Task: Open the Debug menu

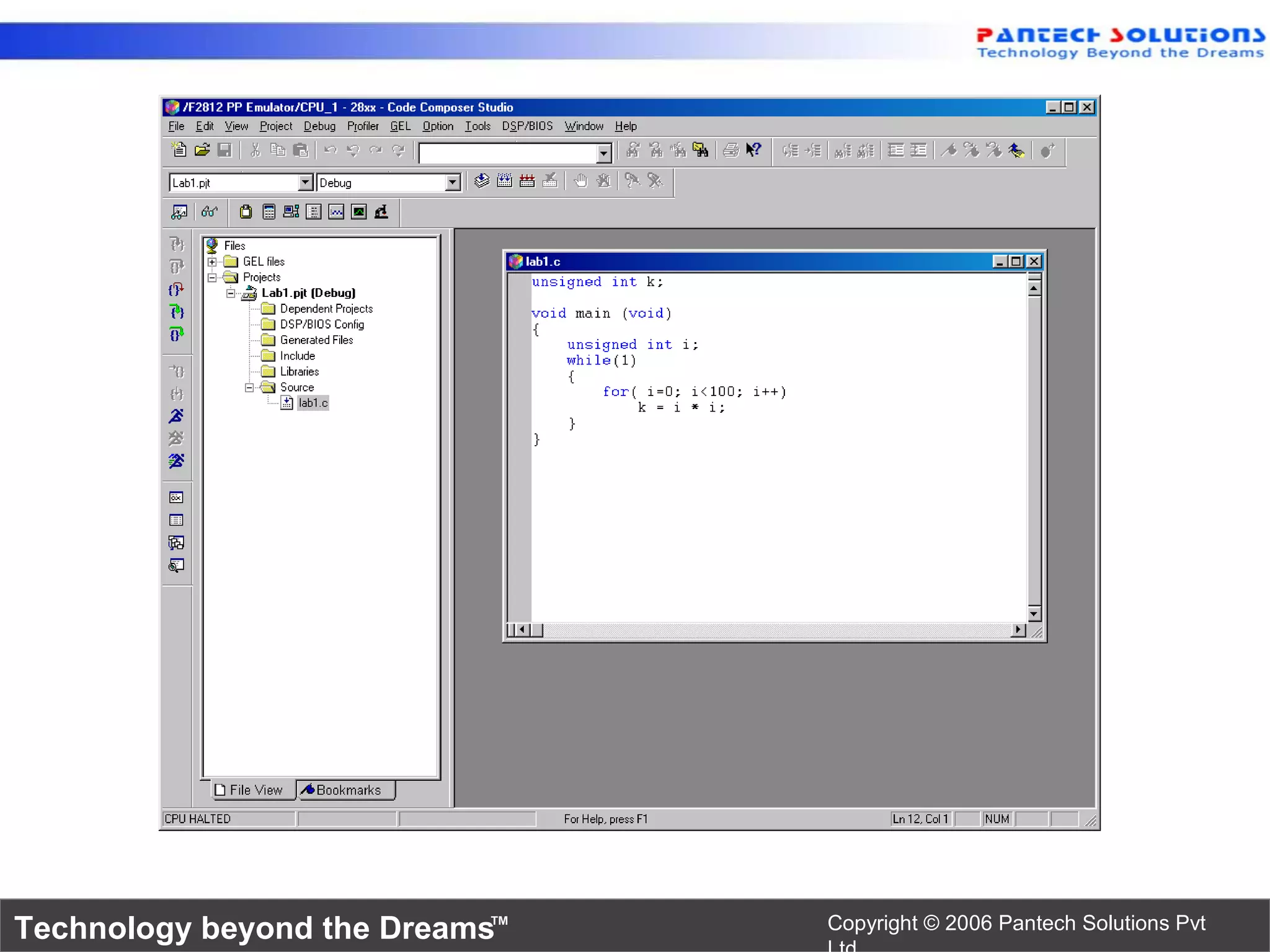Action: point(319,126)
